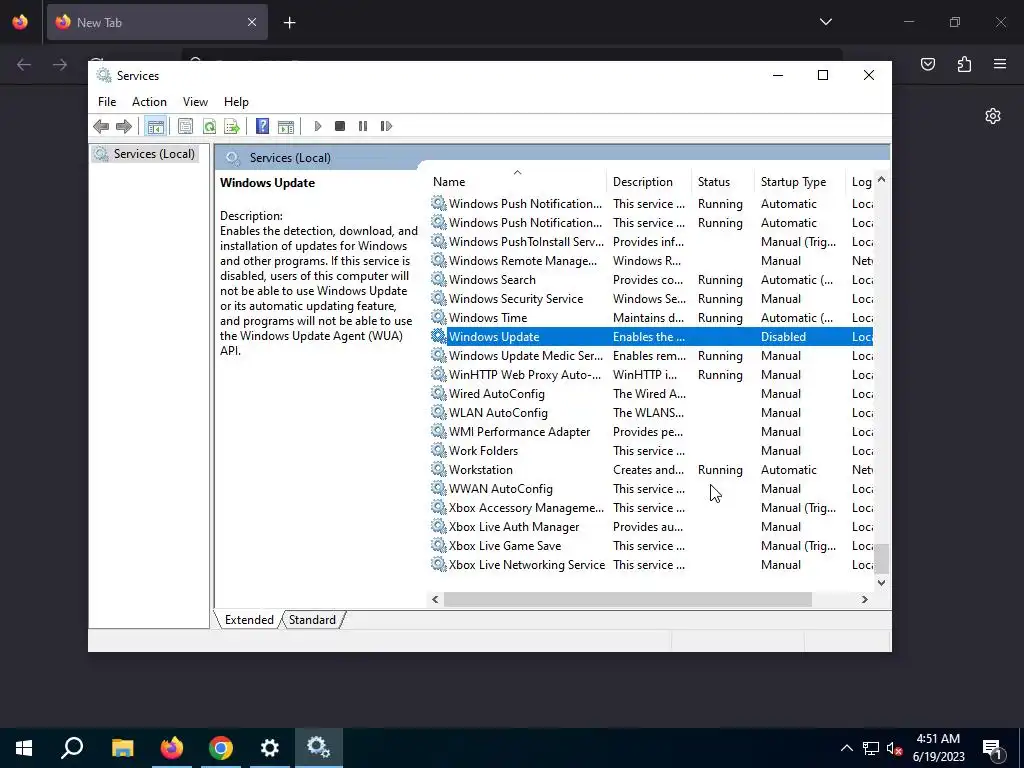1024x768 pixels.
Task: Open the View menu
Action: (195, 102)
